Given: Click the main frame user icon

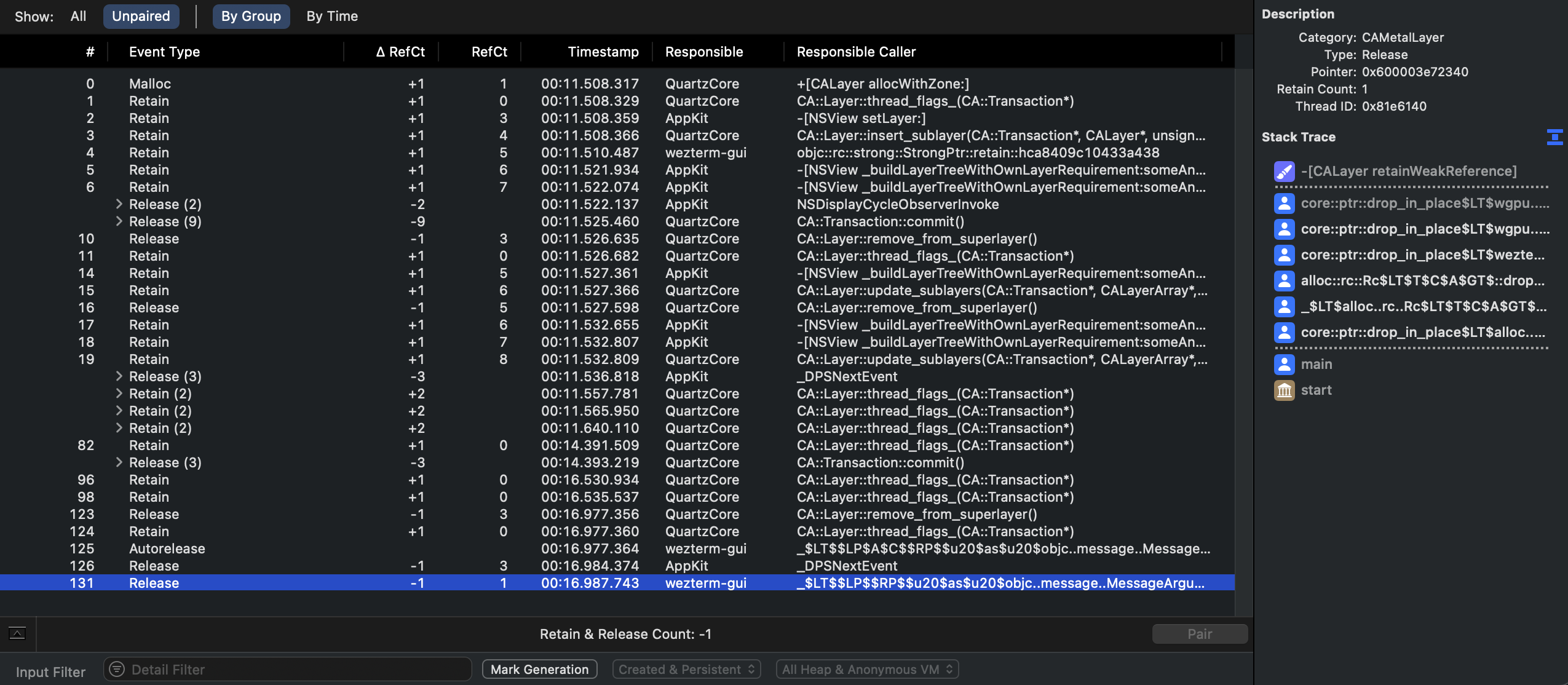Looking at the screenshot, I should (1284, 365).
